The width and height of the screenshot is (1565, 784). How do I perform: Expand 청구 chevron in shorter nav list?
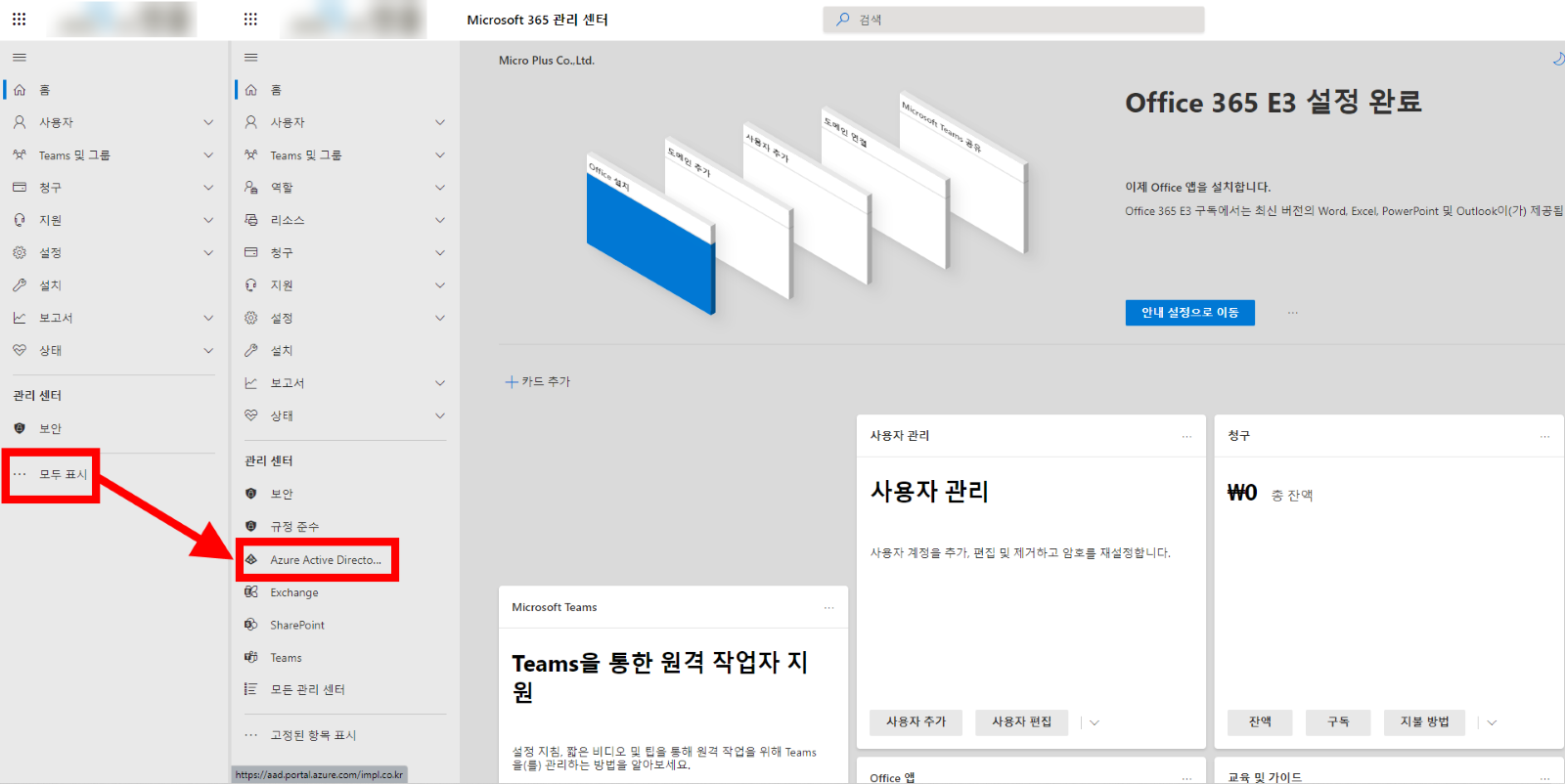(208, 187)
